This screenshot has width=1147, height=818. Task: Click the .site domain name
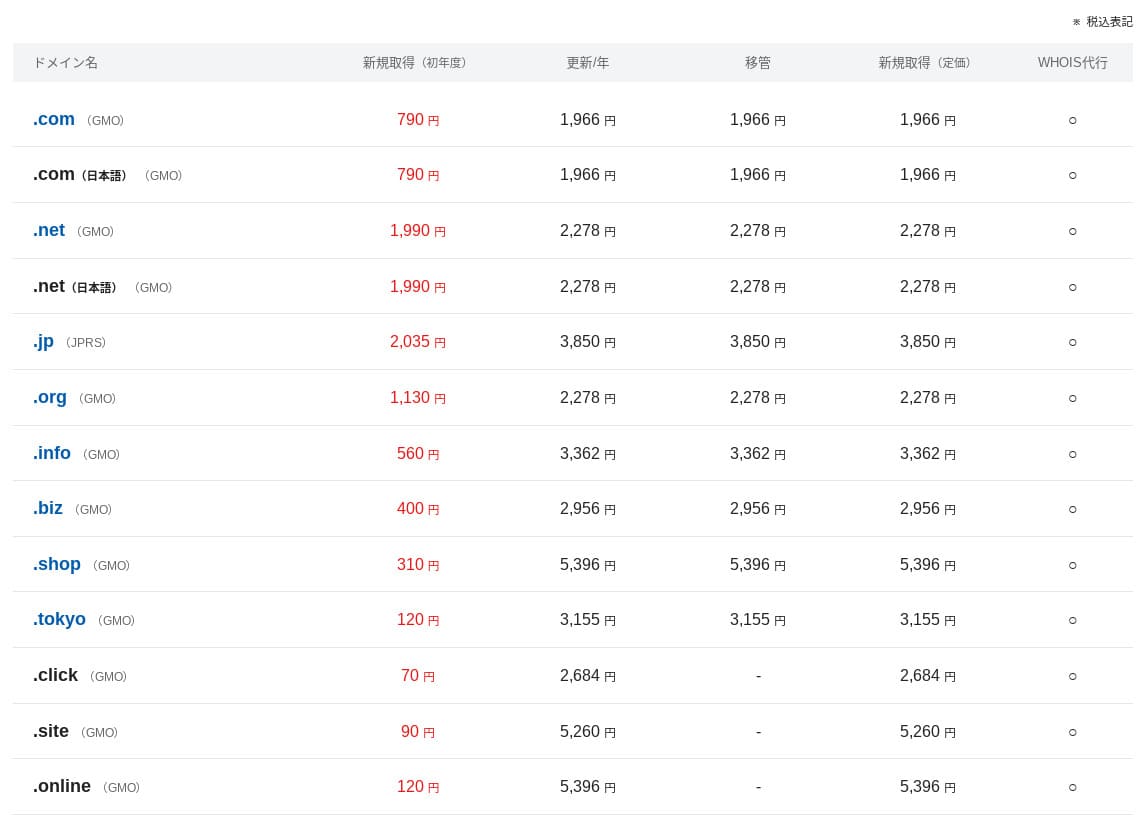[51, 732]
